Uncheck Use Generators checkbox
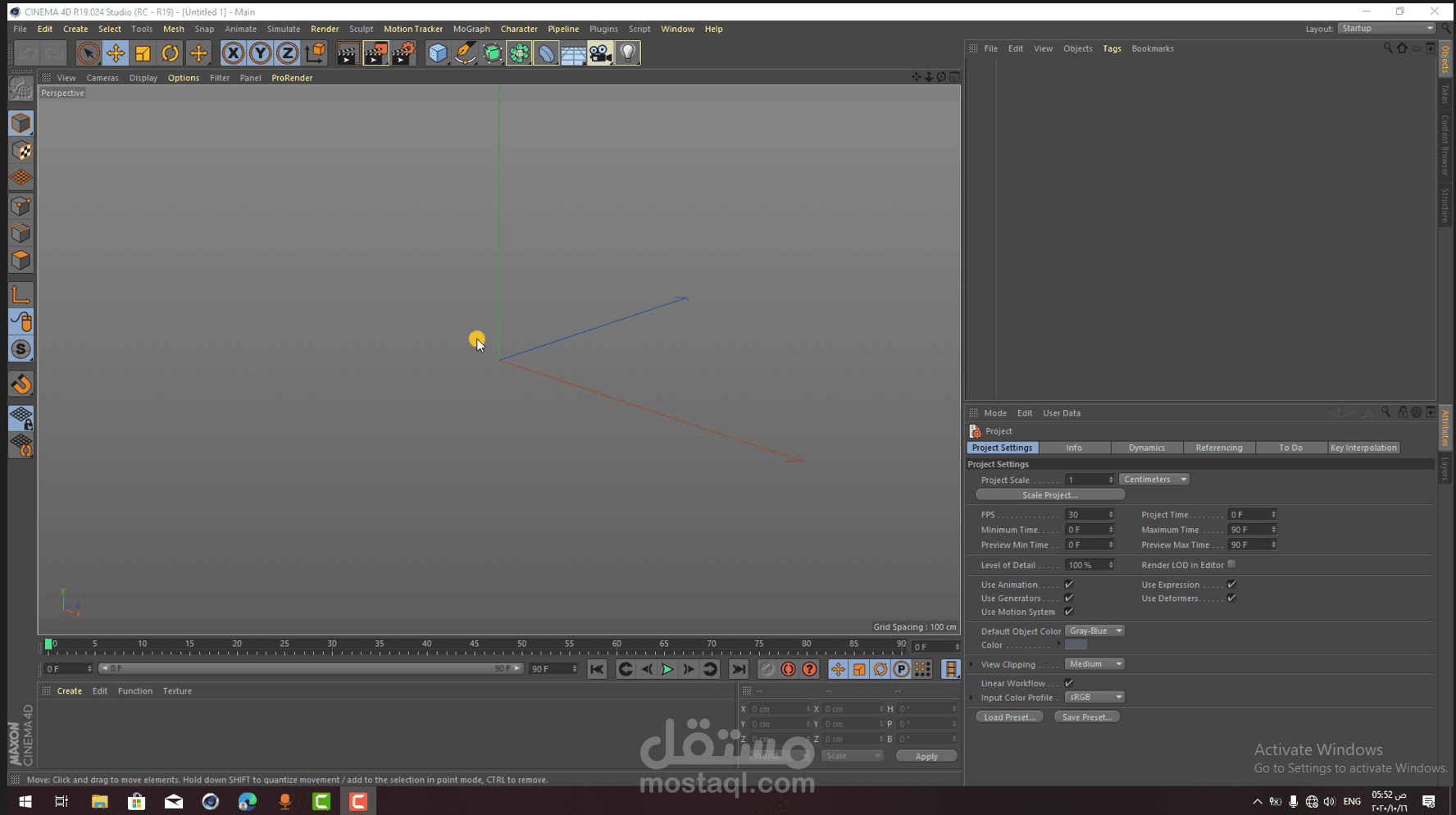This screenshot has width=1456, height=815. [x=1069, y=599]
